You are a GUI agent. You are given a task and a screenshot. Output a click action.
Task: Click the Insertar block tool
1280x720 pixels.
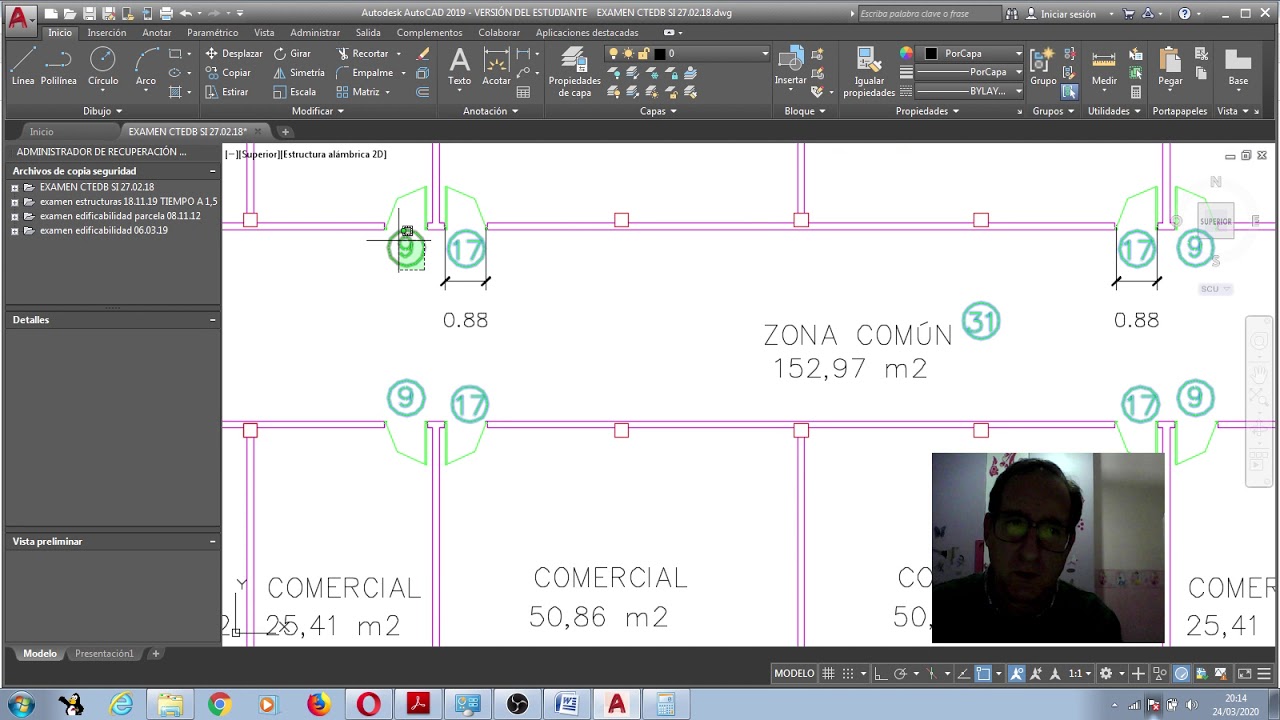pos(790,66)
